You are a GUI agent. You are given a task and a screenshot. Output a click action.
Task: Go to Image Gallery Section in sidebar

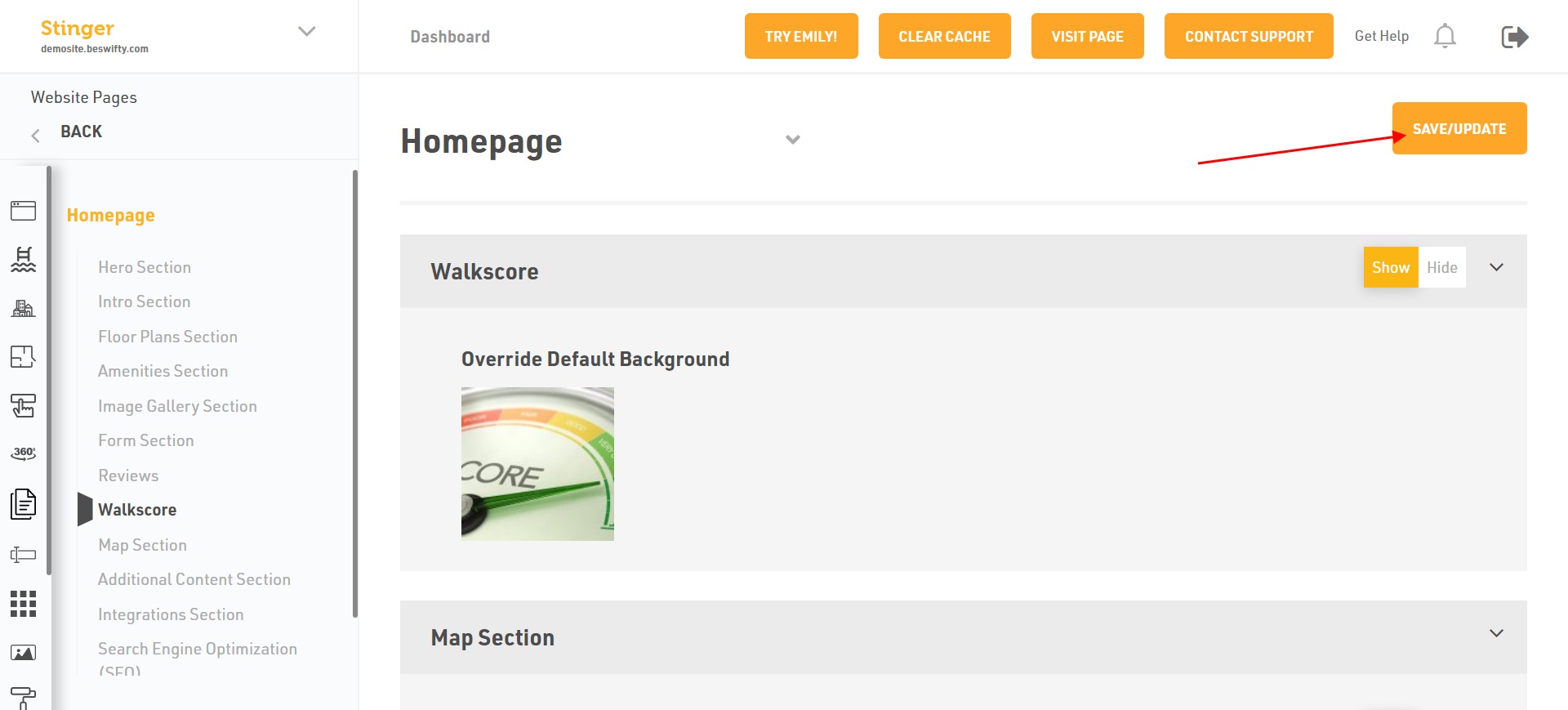(177, 406)
